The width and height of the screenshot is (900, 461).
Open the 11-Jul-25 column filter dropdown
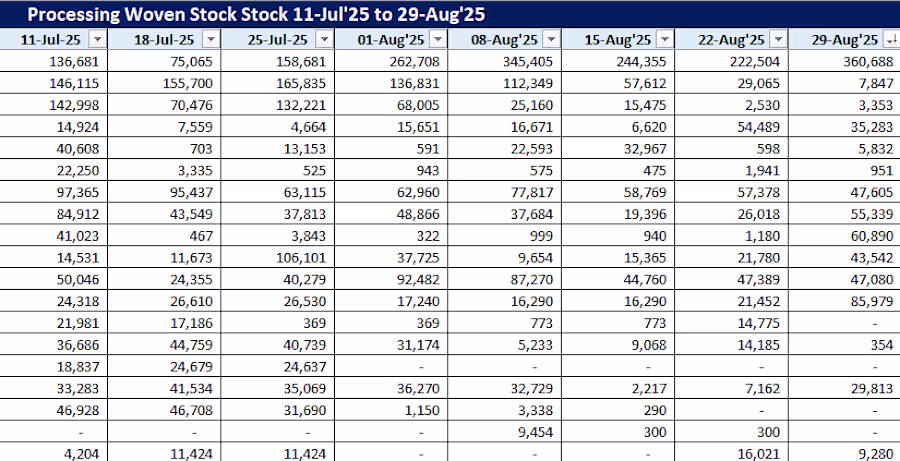click(x=97, y=39)
